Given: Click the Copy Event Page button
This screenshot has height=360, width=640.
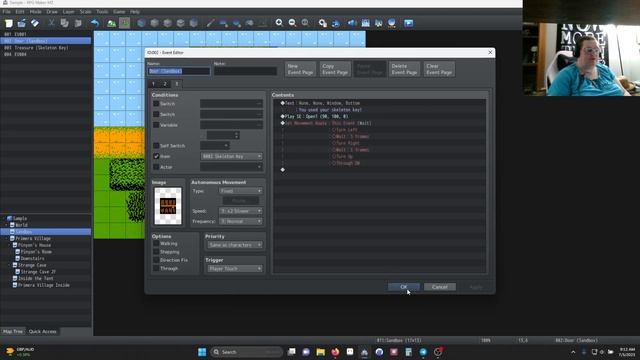Looking at the screenshot, I should click(335, 69).
